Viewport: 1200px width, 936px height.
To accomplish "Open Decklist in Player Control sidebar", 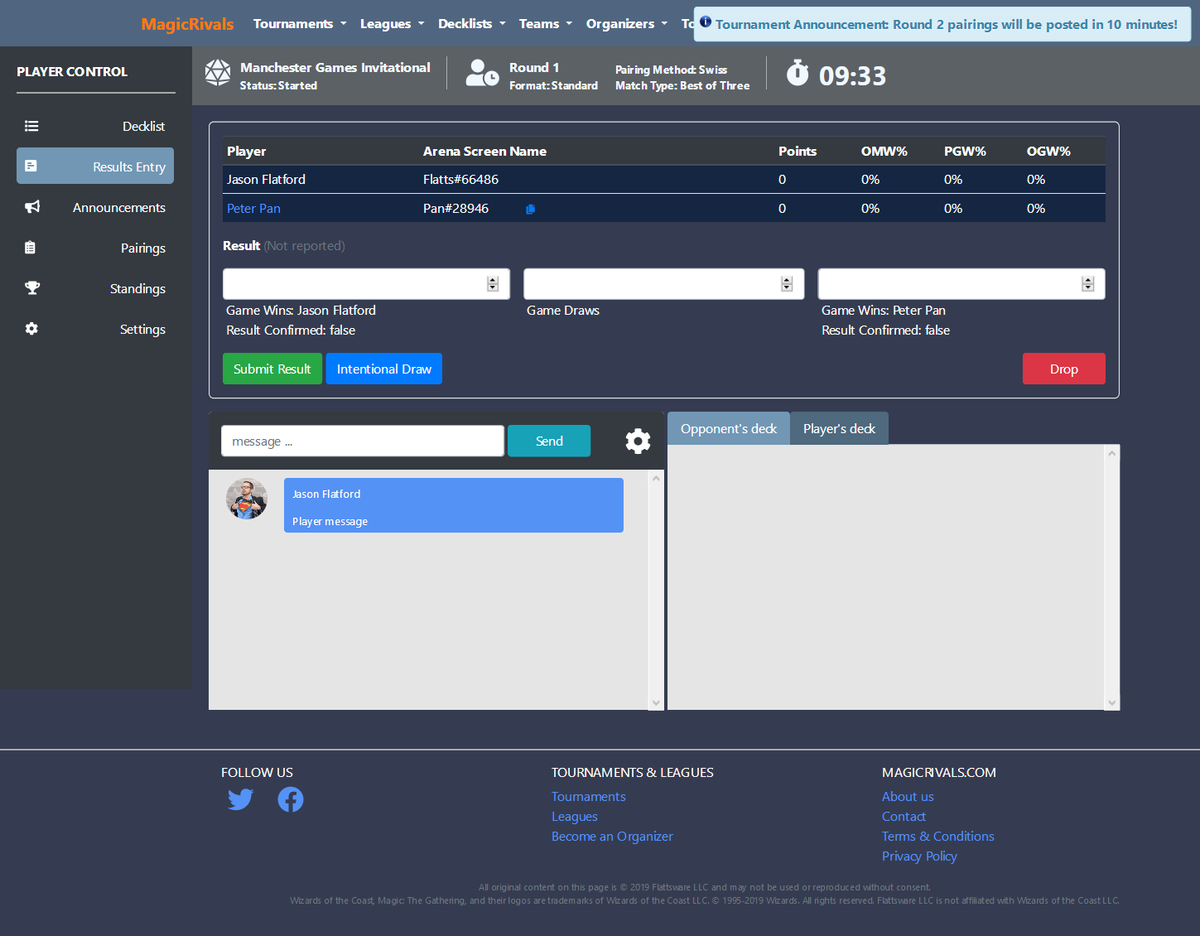I will 95,126.
